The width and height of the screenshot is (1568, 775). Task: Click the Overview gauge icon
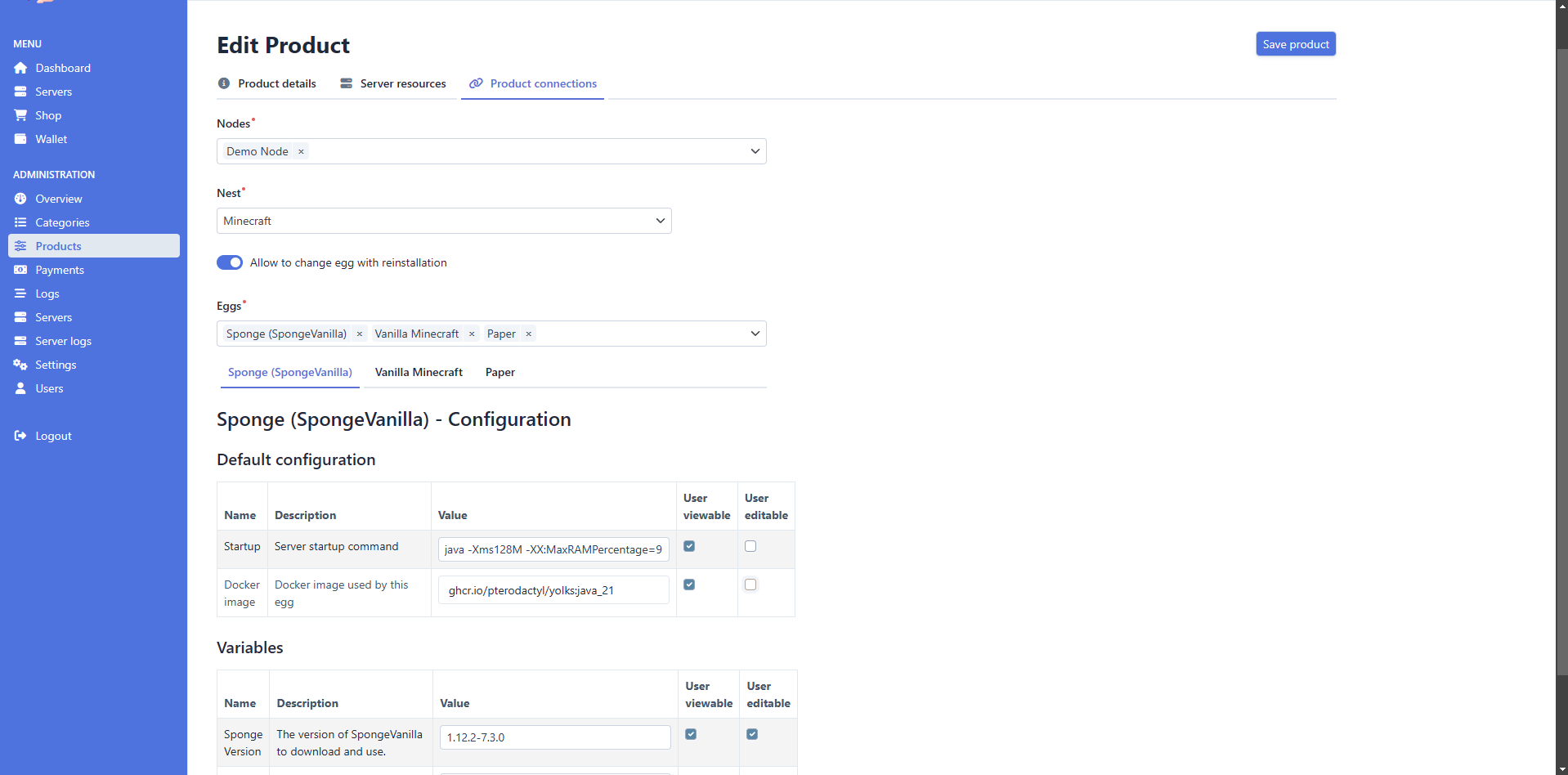coord(20,199)
